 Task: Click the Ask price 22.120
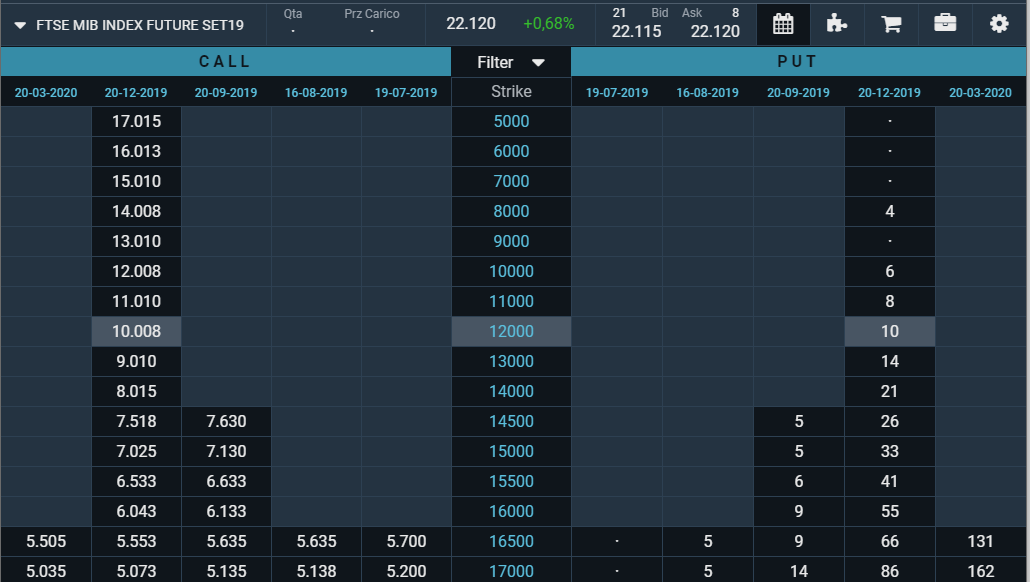click(715, 32)
